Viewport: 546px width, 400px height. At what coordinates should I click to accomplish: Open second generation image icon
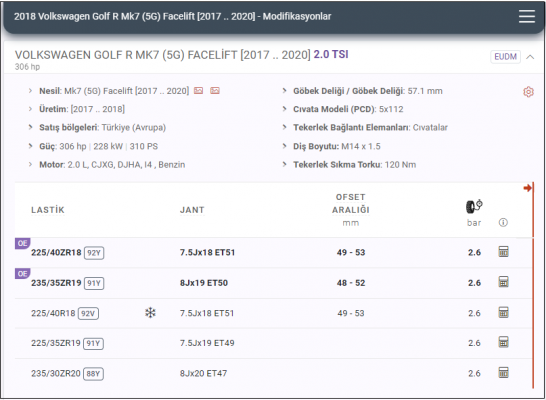point(215,91)
